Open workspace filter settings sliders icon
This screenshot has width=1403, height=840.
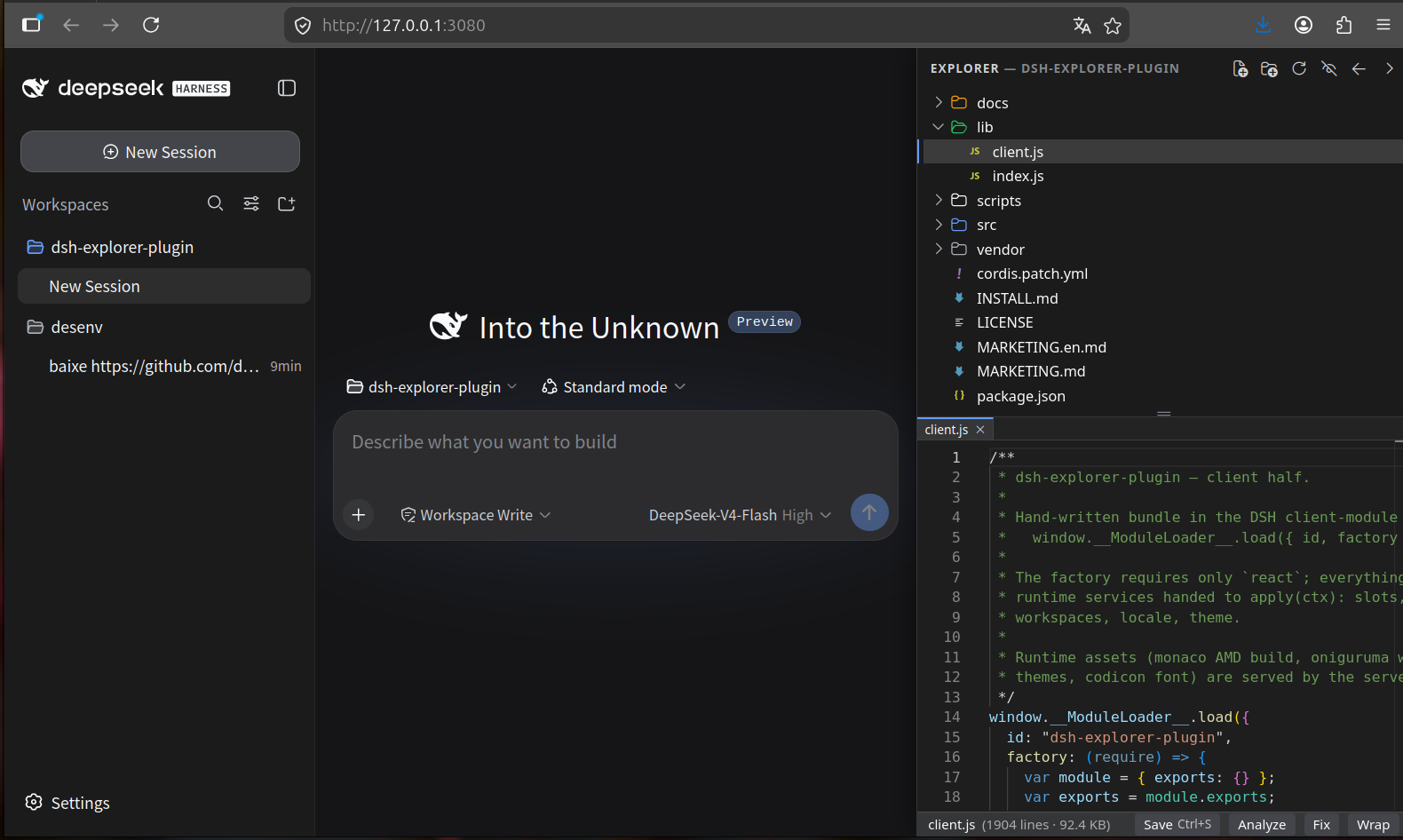(x=251, y=203)
